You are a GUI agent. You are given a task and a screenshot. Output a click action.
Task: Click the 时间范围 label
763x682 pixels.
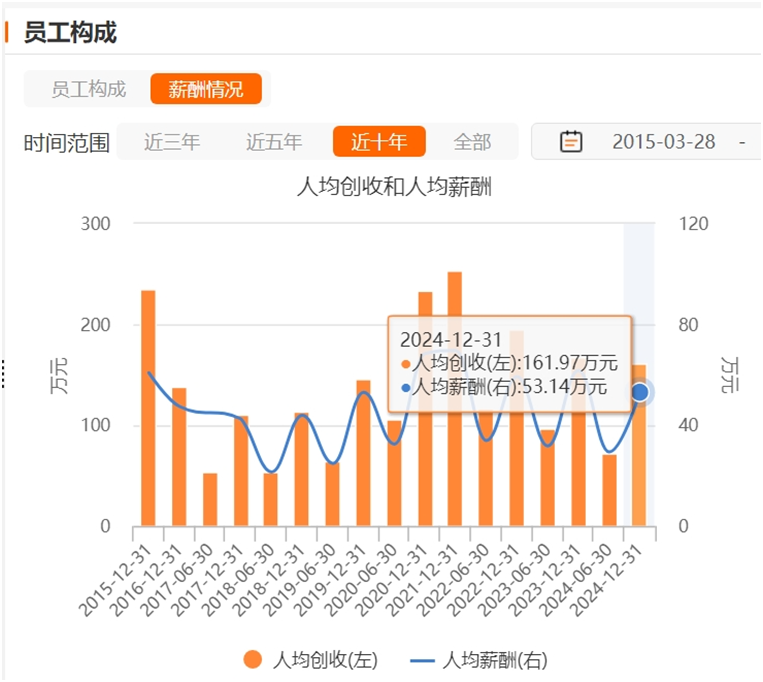[67, 143]
